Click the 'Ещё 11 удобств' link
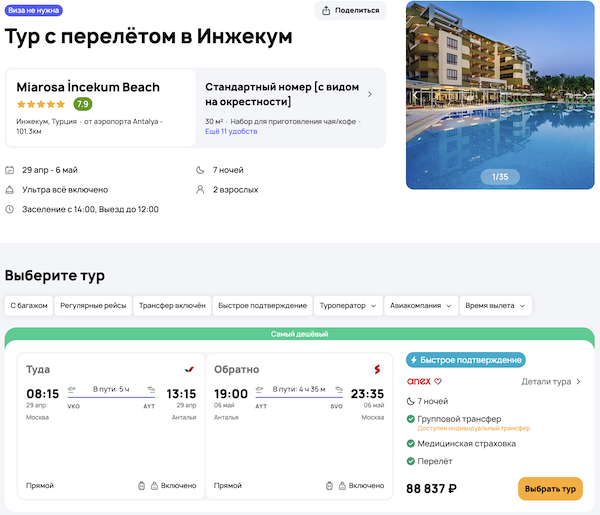The width and height of the screenshot is (600, 515). [x=229, y=131]
